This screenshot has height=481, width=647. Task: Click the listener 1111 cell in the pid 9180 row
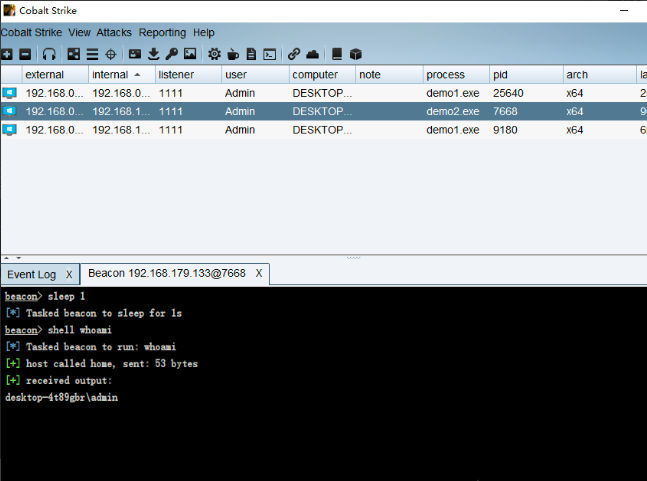click(x=189, y=130)
